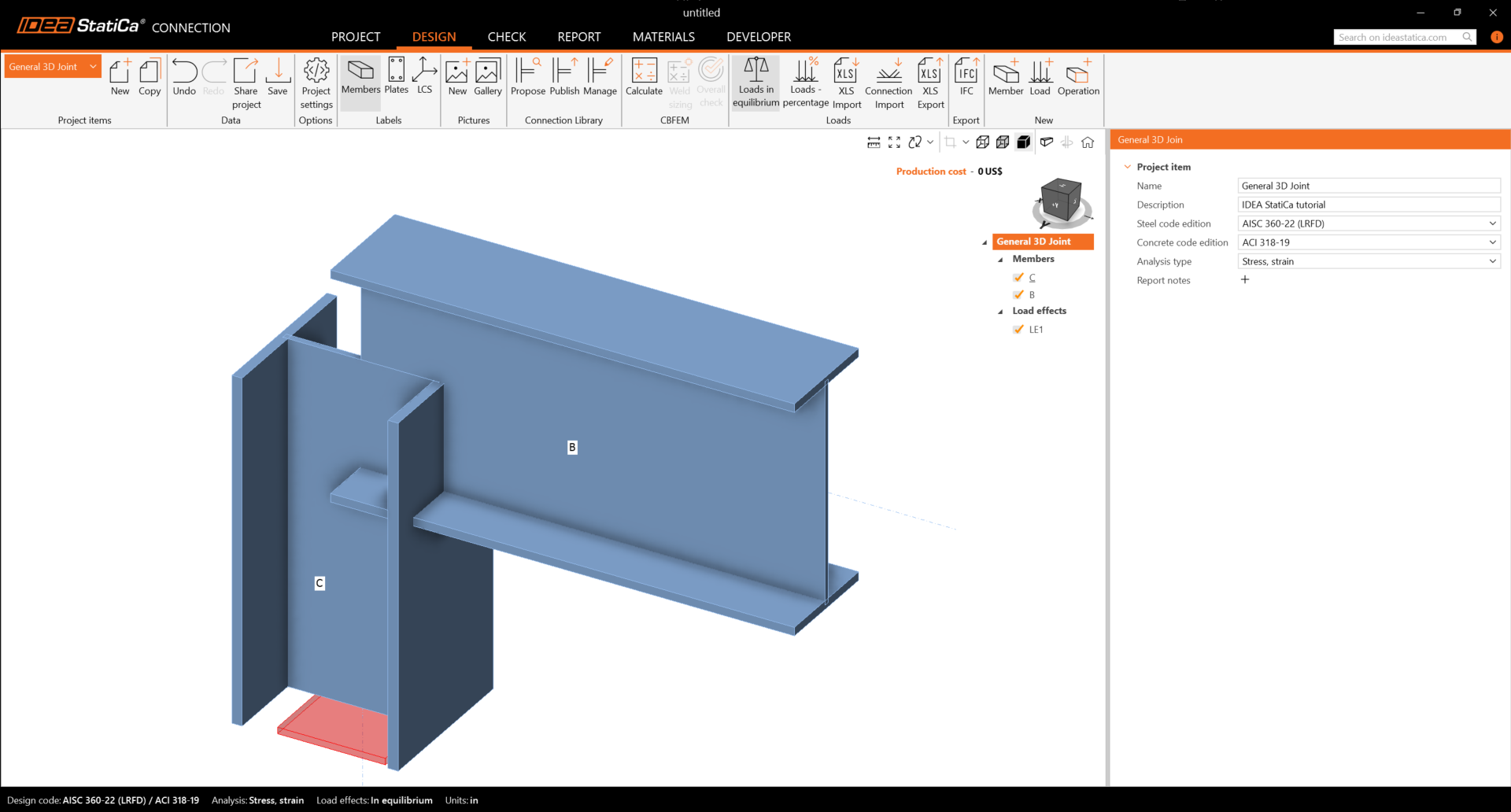The width and height of the screenshot is (1511, 812).
Task: Uncheck member B checkbox in tree
Action: 1018,294
